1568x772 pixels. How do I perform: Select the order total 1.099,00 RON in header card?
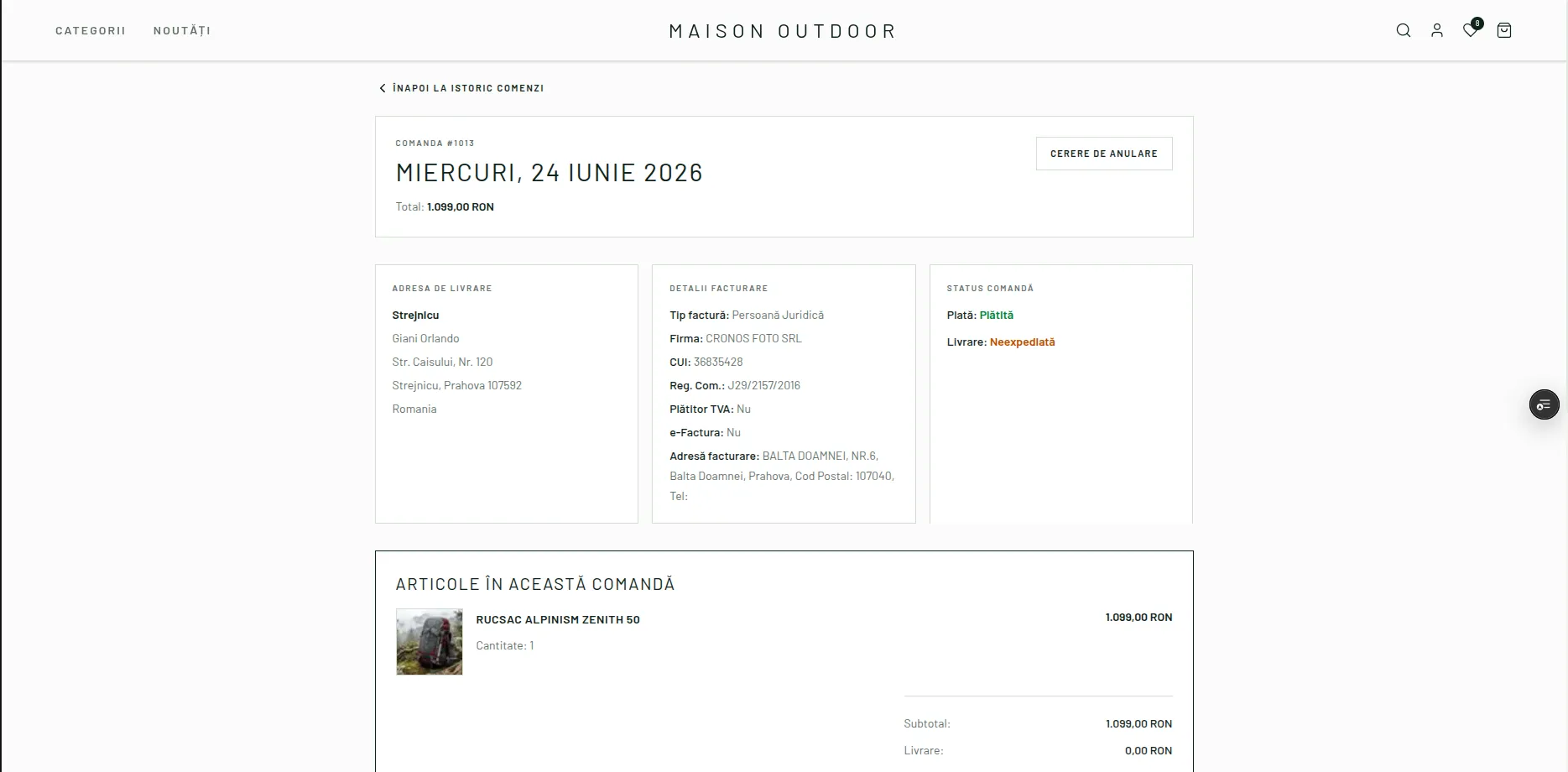(x=461, y=207)
